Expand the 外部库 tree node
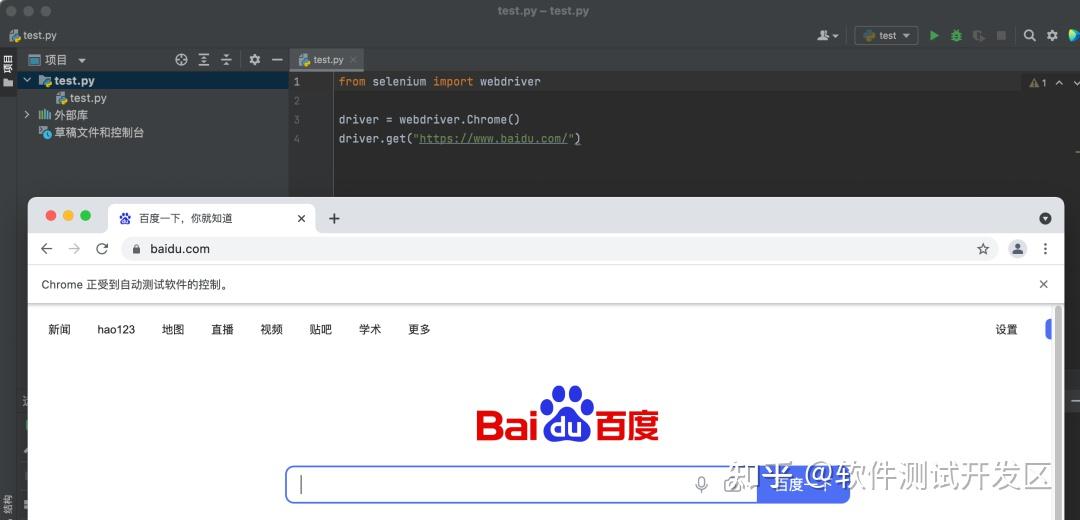 pyautogui.click(x=28, y=114)
